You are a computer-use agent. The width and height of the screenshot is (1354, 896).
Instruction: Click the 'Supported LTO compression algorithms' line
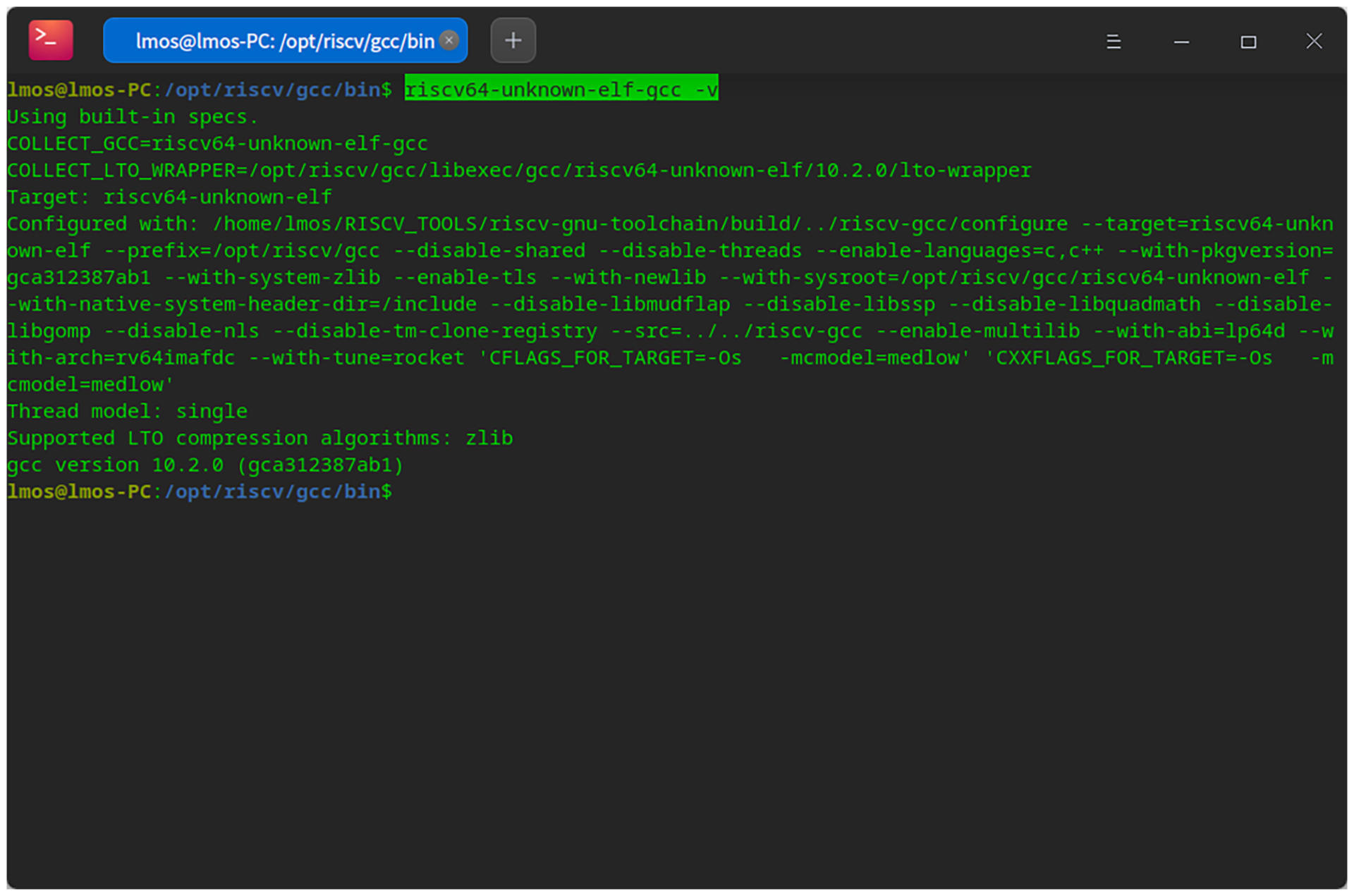coord(260,438)
